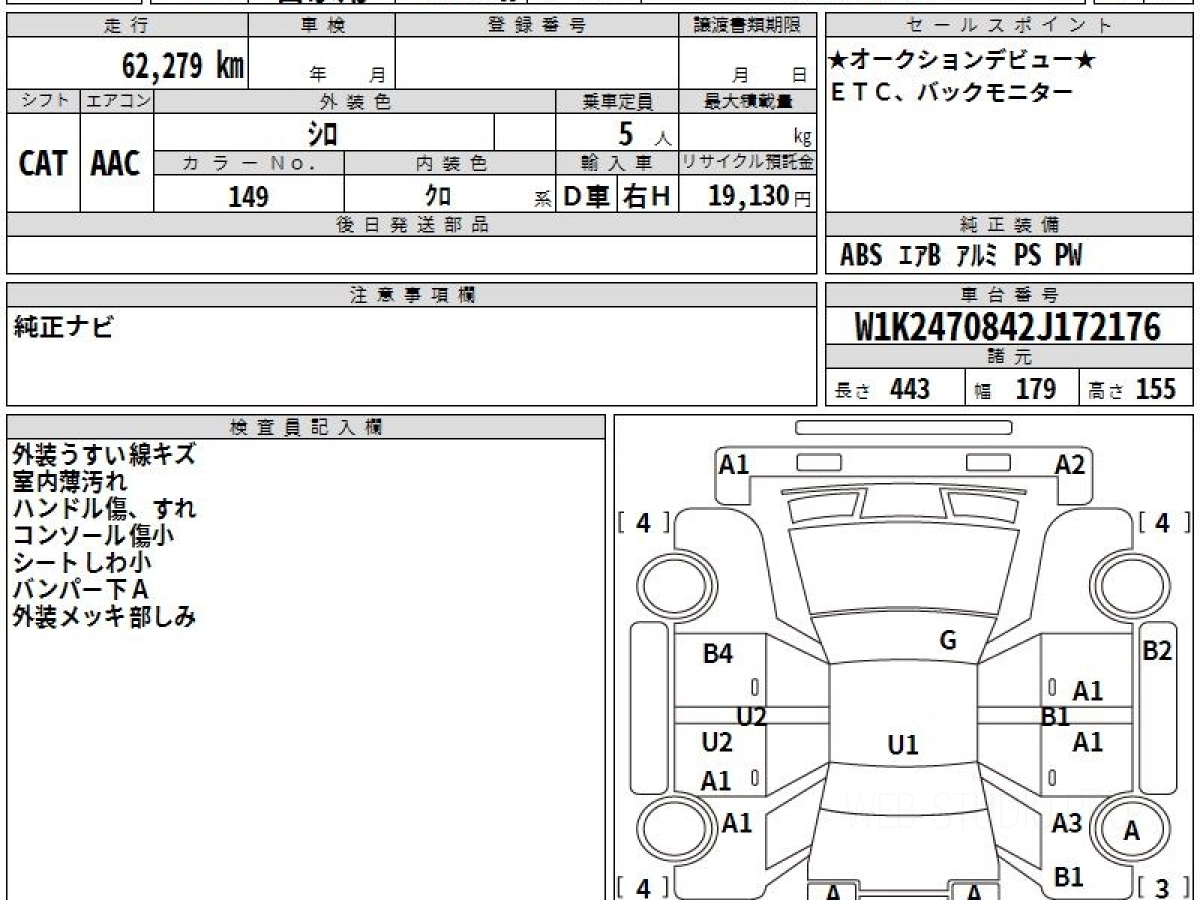
Task: Click the カラーNo. header
Action: point(249,163)
